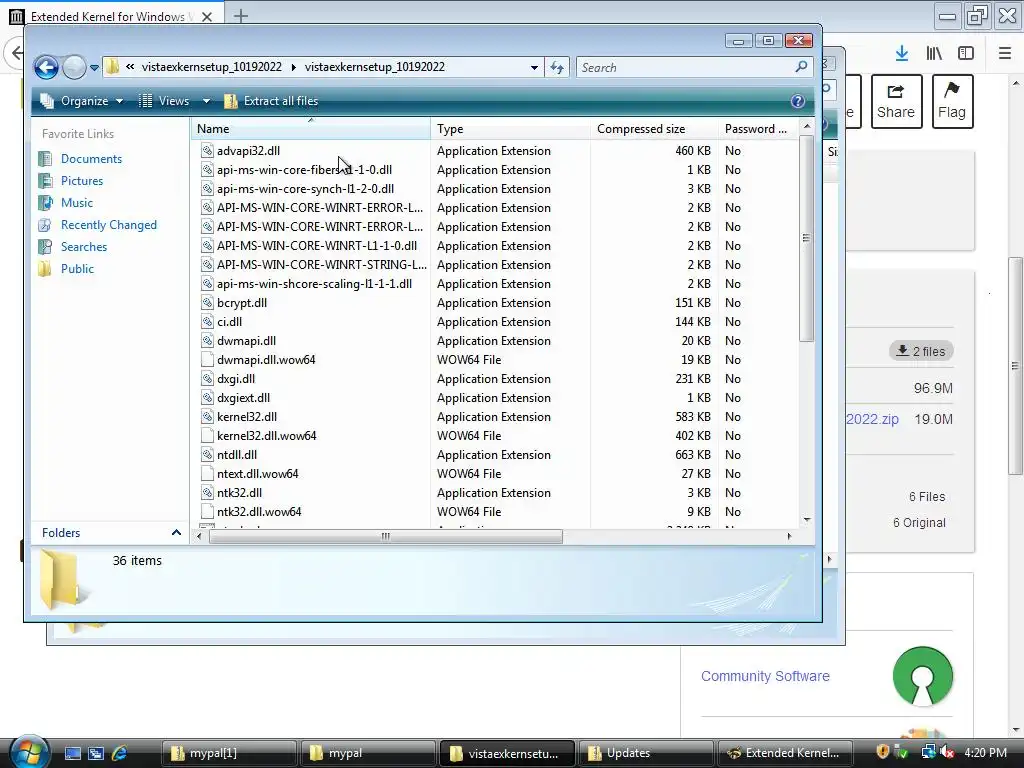Image resolution: width=1024 pixels, height=768 pixels.
Task: Expand the Views dropdown arrow
Action: pos(206,101)
